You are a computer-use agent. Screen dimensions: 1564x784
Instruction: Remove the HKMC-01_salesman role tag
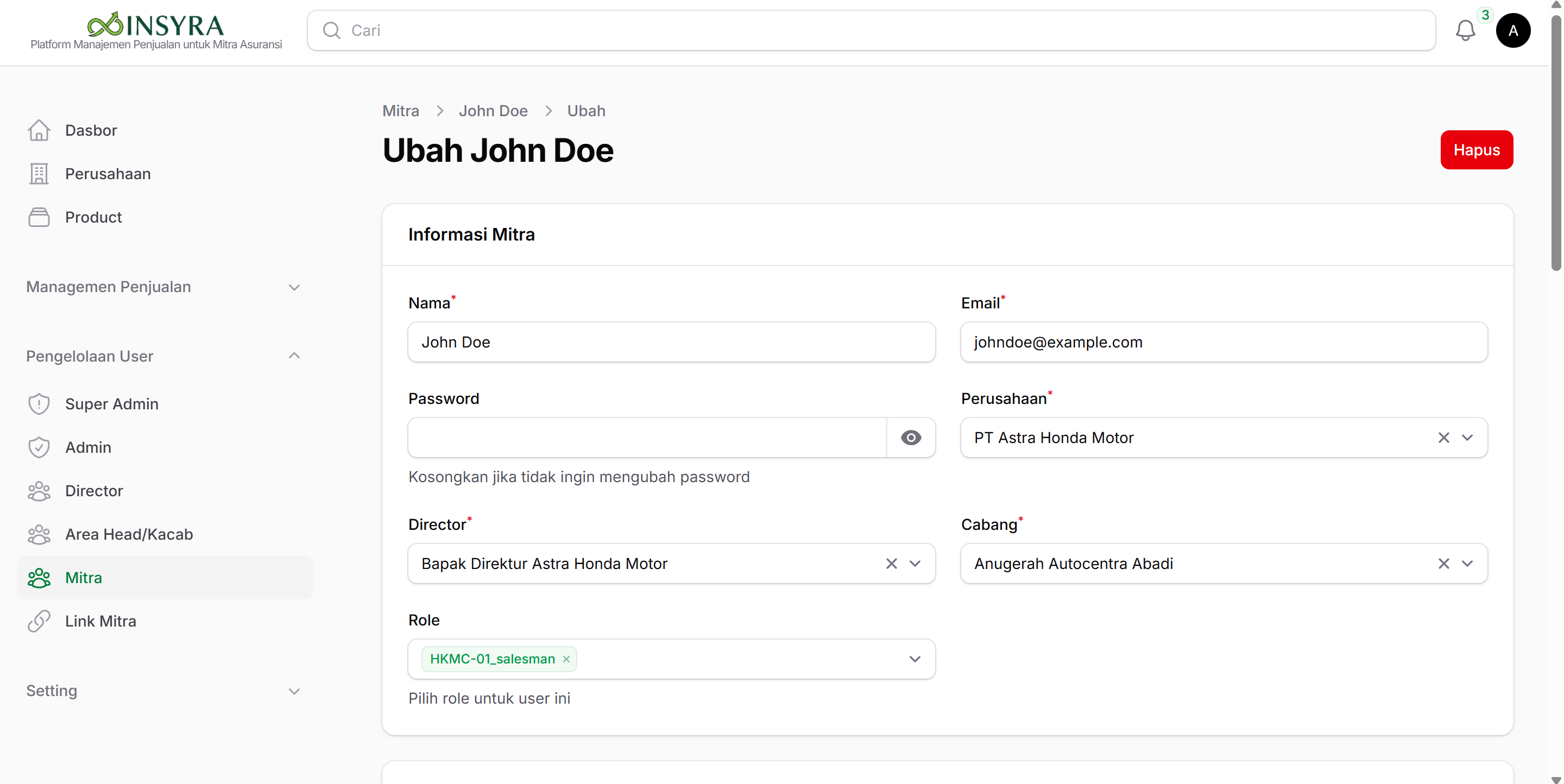566,659
